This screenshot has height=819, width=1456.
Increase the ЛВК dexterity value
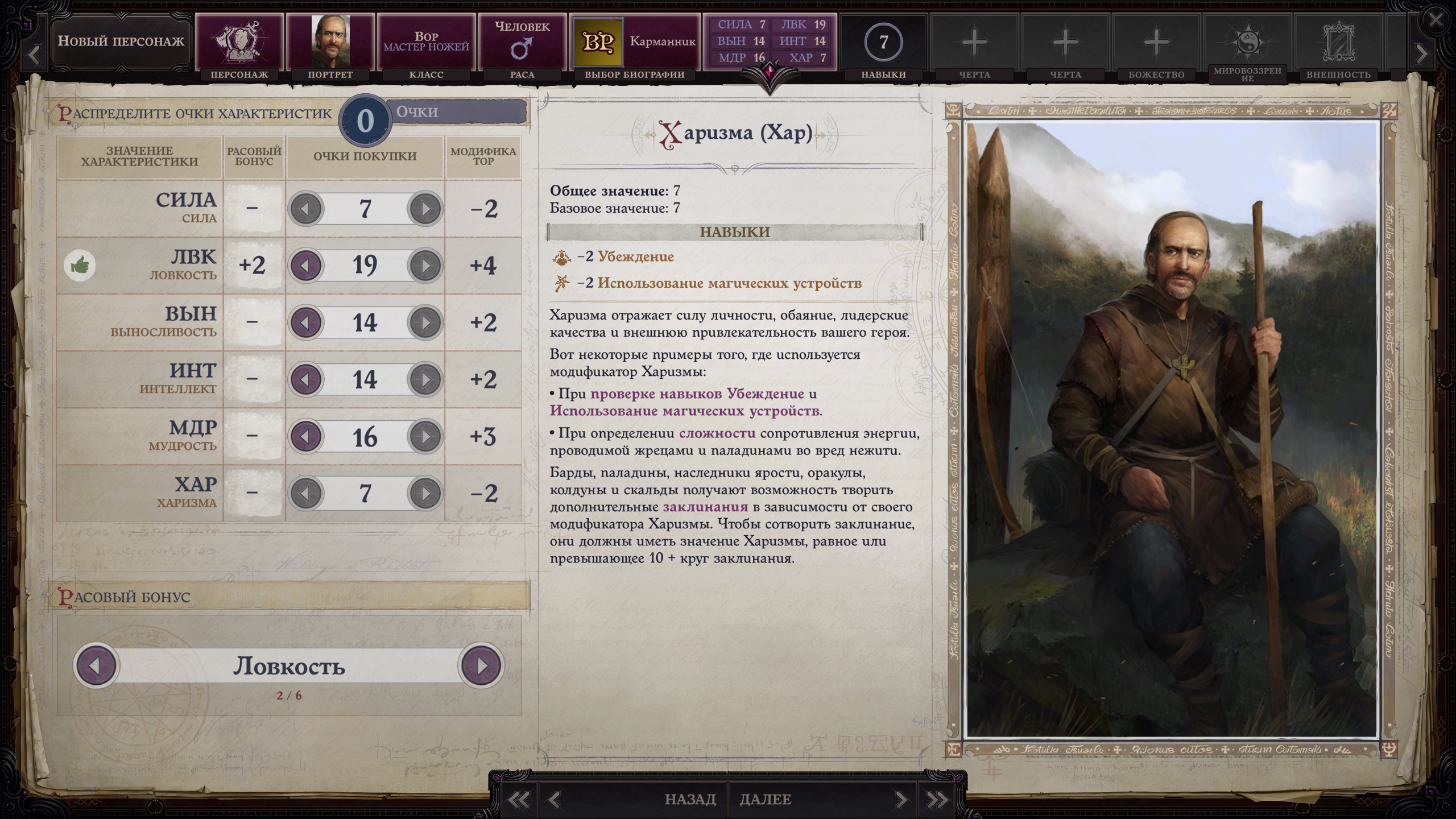point(425,266)
